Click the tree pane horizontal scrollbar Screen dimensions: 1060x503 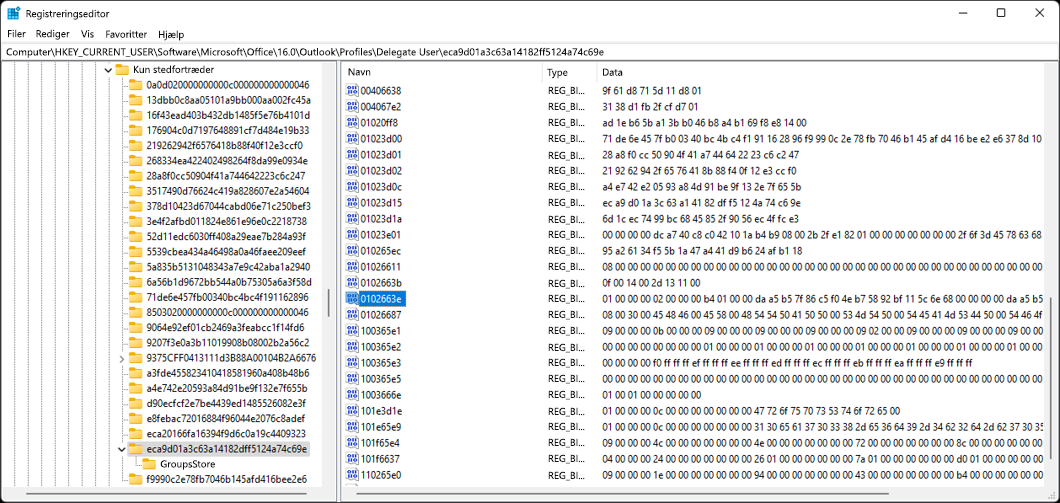pos(166,493)
